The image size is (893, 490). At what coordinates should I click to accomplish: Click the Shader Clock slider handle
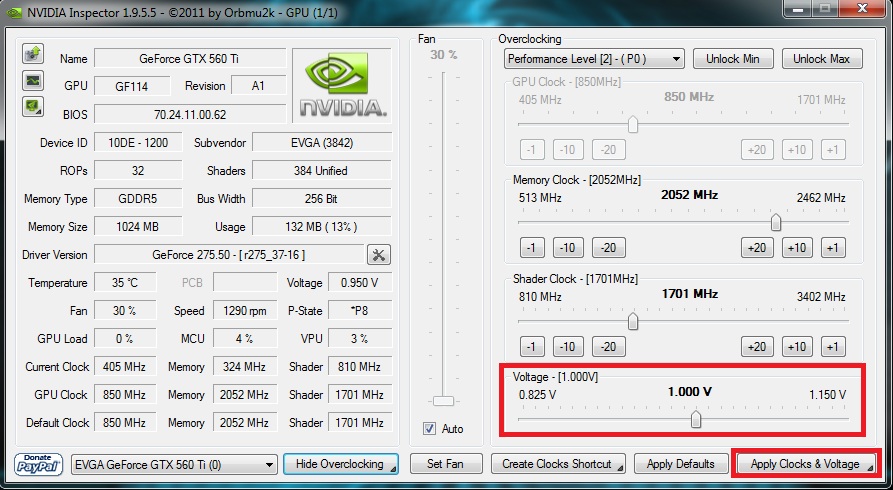633,321
